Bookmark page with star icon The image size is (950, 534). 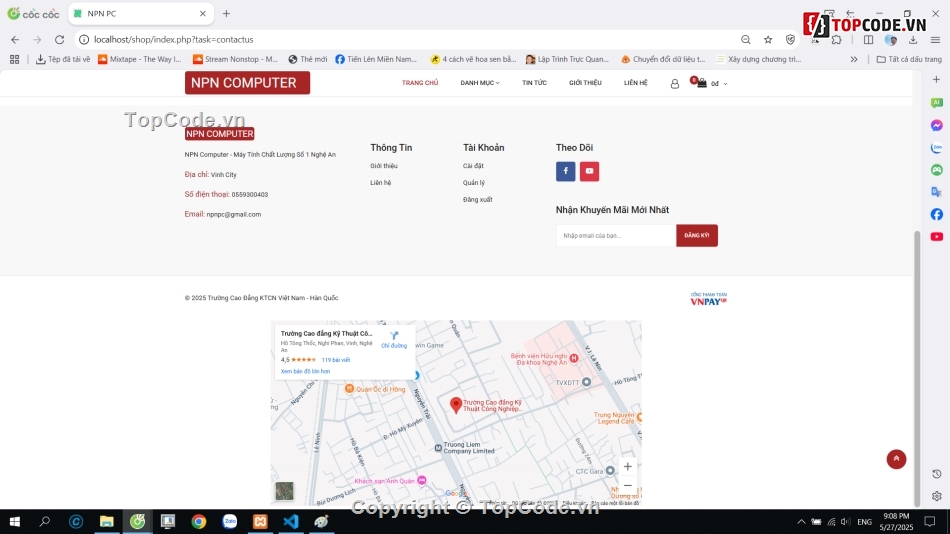(x=768, y=39)
